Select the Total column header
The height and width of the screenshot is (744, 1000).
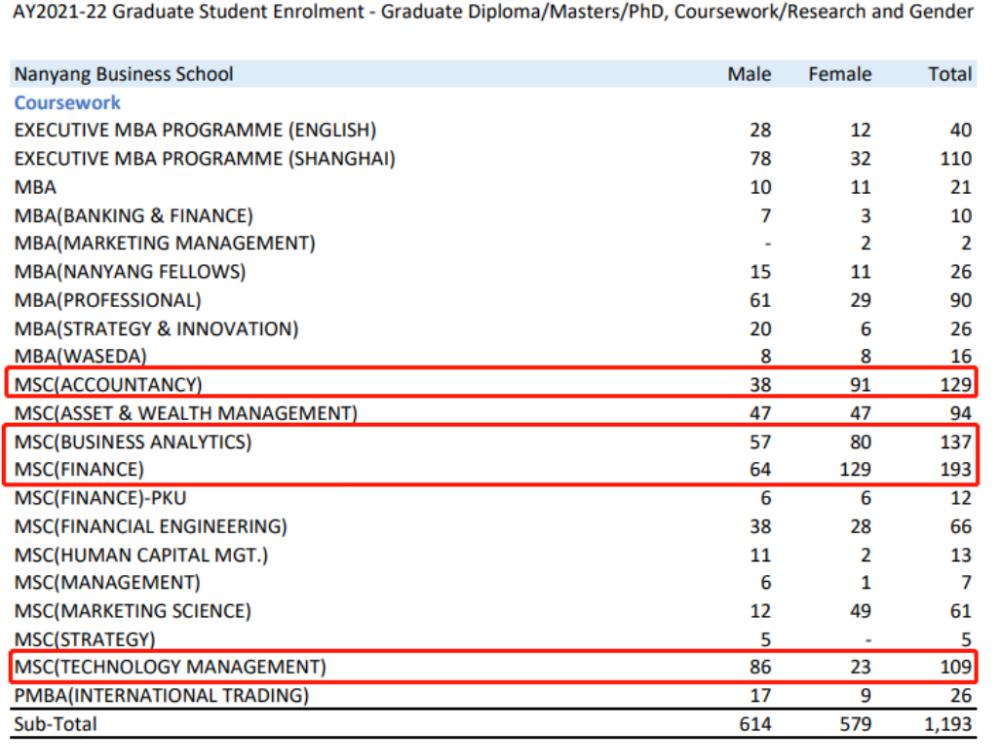949,74
